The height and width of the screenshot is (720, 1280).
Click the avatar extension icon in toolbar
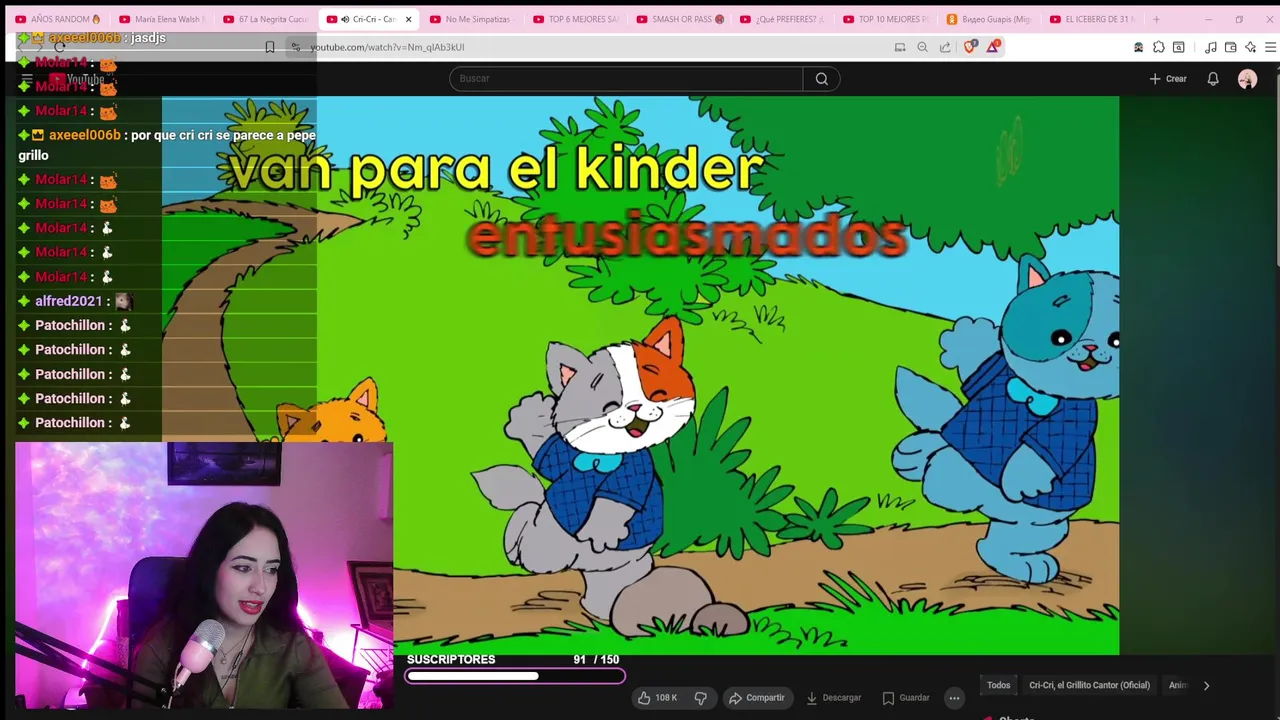(x=1138, y=47)
